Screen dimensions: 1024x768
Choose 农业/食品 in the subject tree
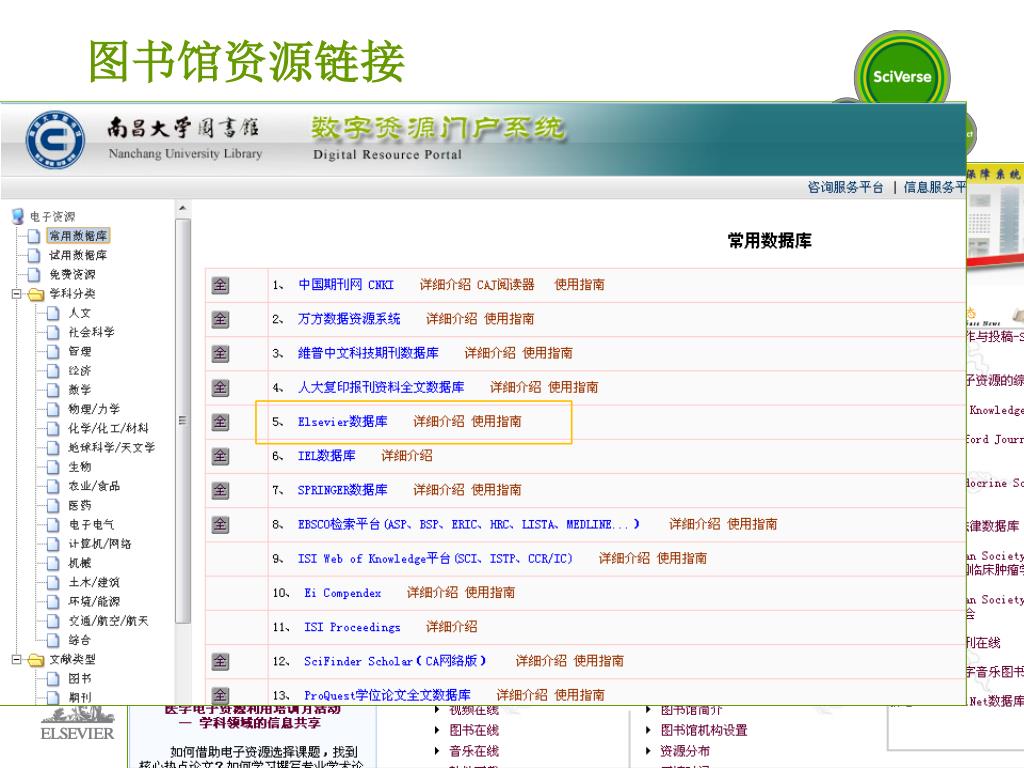coord(94,487)
